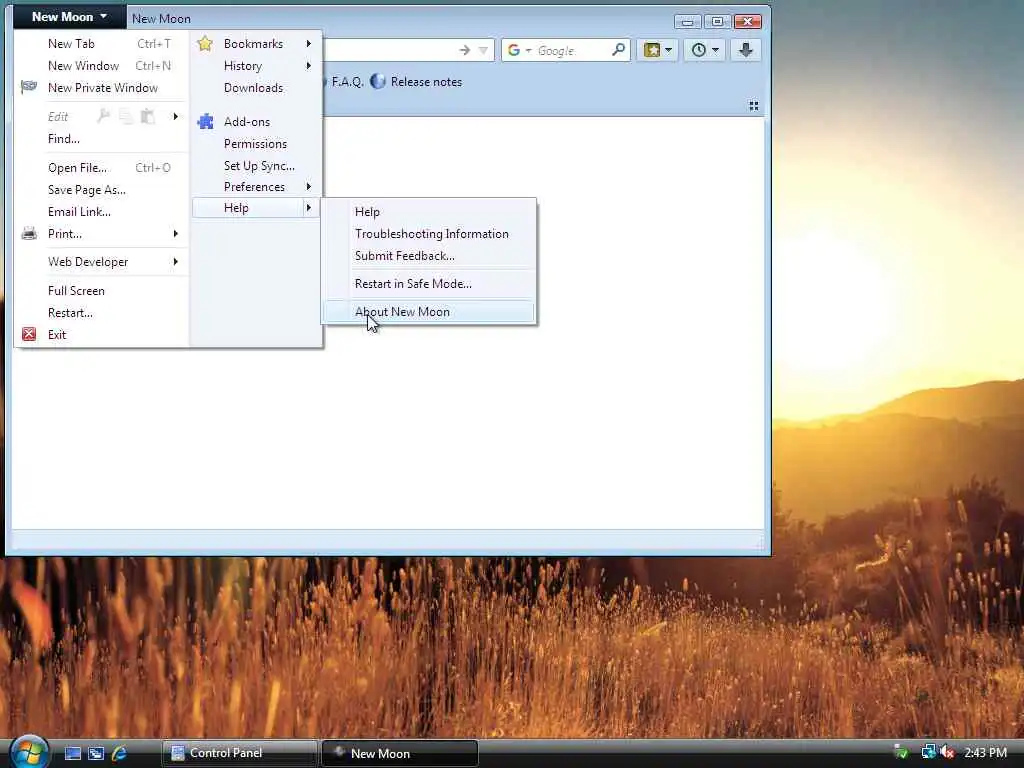Open Help in the Help submenu

coord(367,212)
